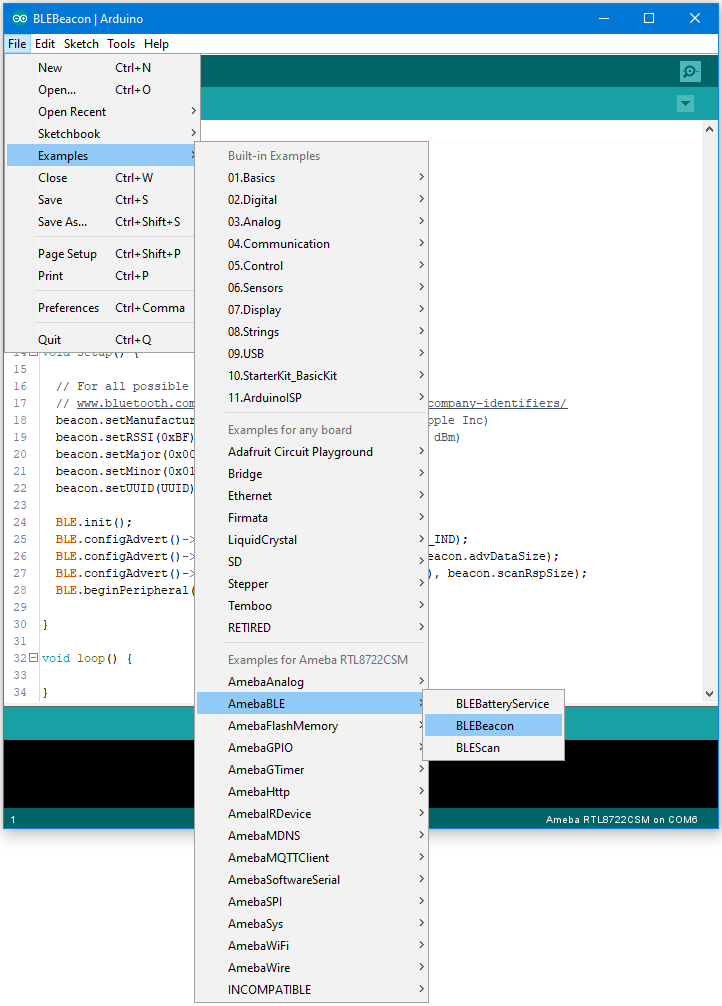Collapse the void loop() code fold

[33, 658]
